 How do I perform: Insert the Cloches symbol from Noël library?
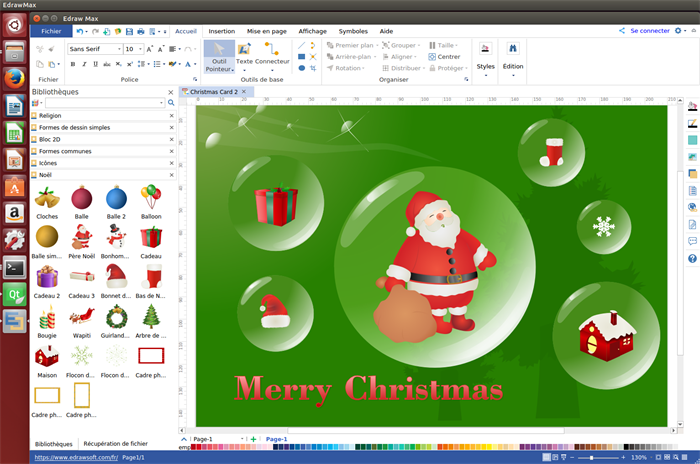[47, 202]
